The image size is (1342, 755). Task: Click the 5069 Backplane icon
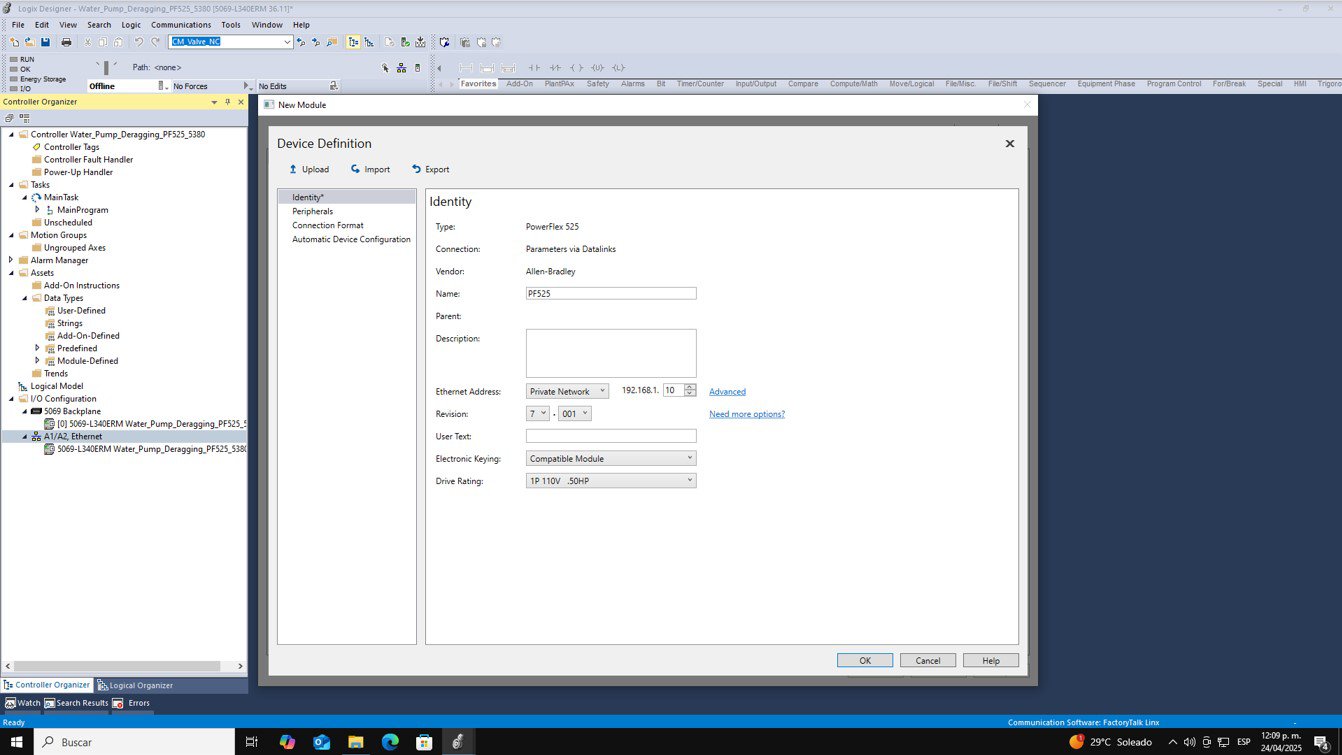coord(36,411)
